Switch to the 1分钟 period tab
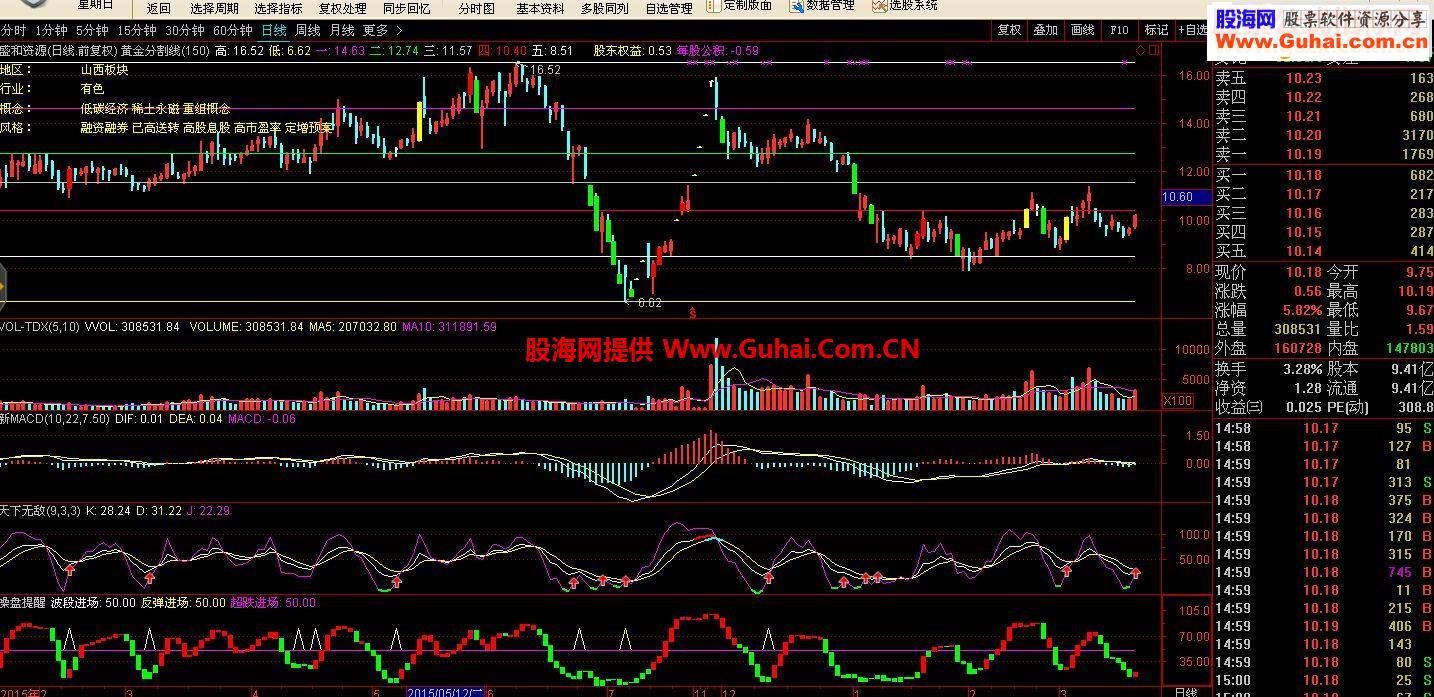1434x697 pixels. pos(50,30)
